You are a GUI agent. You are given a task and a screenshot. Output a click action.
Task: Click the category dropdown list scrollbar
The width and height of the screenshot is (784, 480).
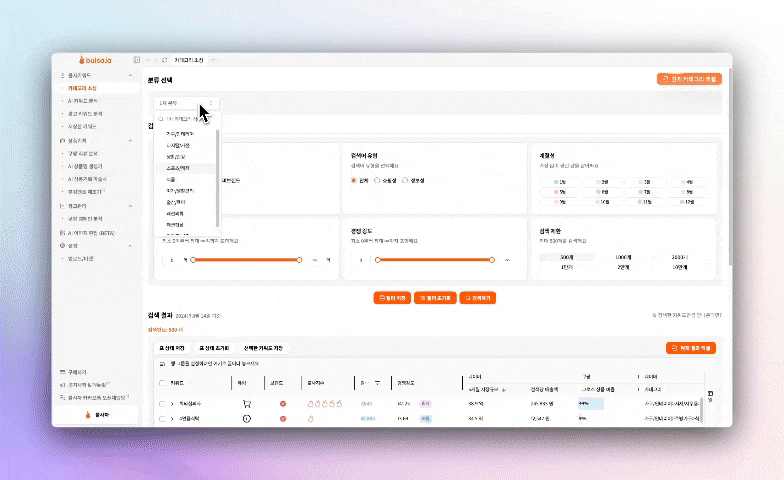[x=218, y=178]
